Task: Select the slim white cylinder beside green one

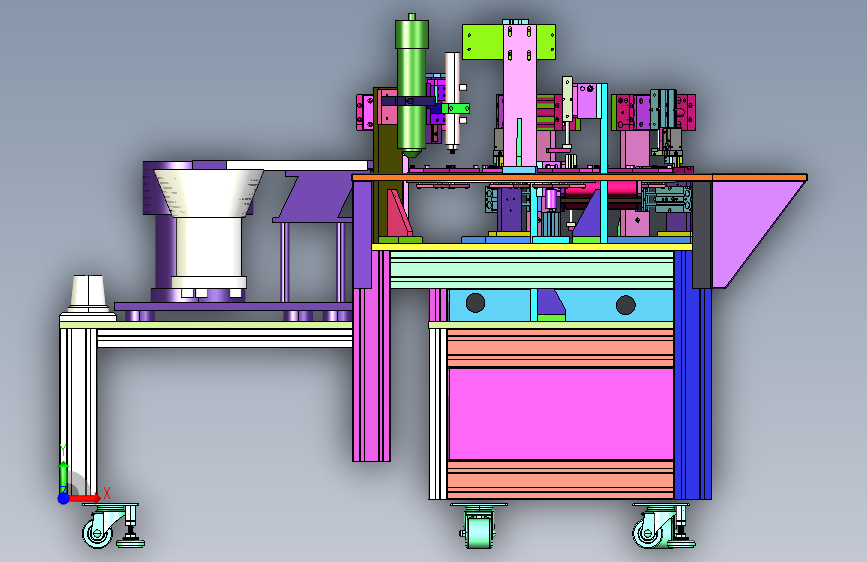Action: click(x=452, y=102)
